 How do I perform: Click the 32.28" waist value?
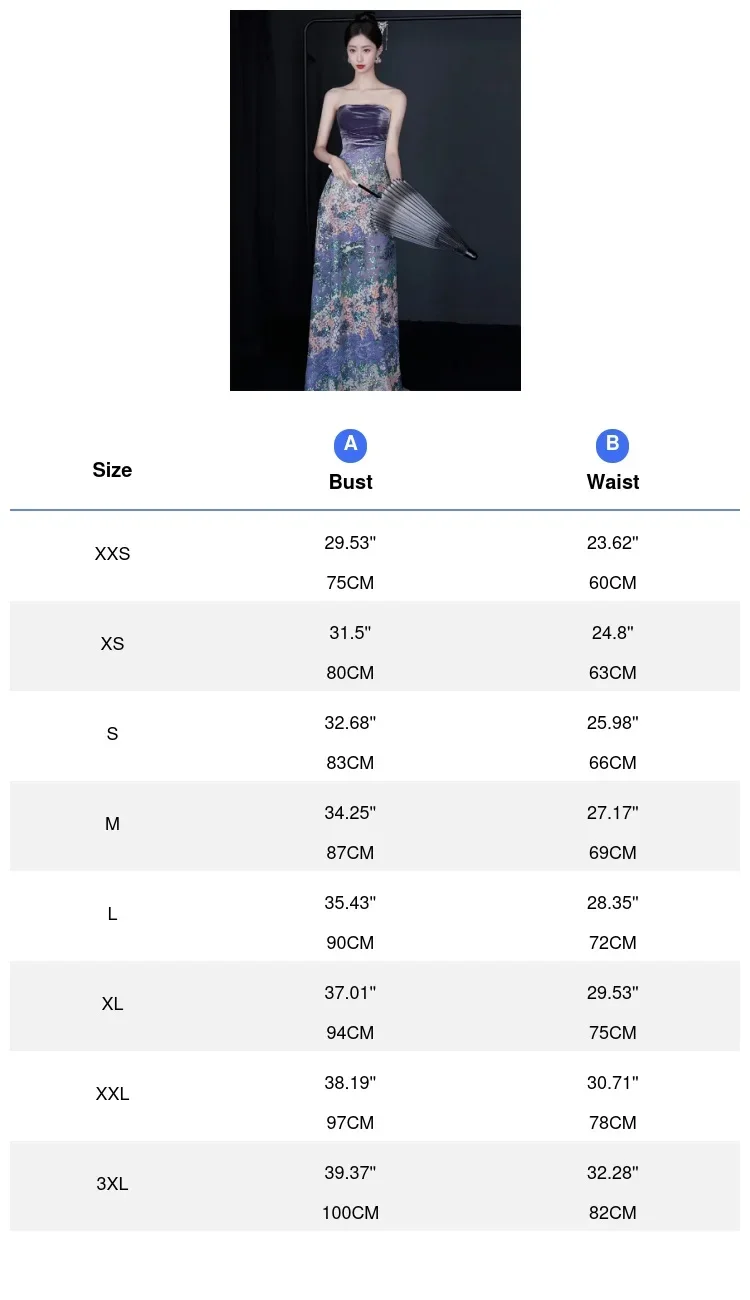click(x=613, y=1173)
